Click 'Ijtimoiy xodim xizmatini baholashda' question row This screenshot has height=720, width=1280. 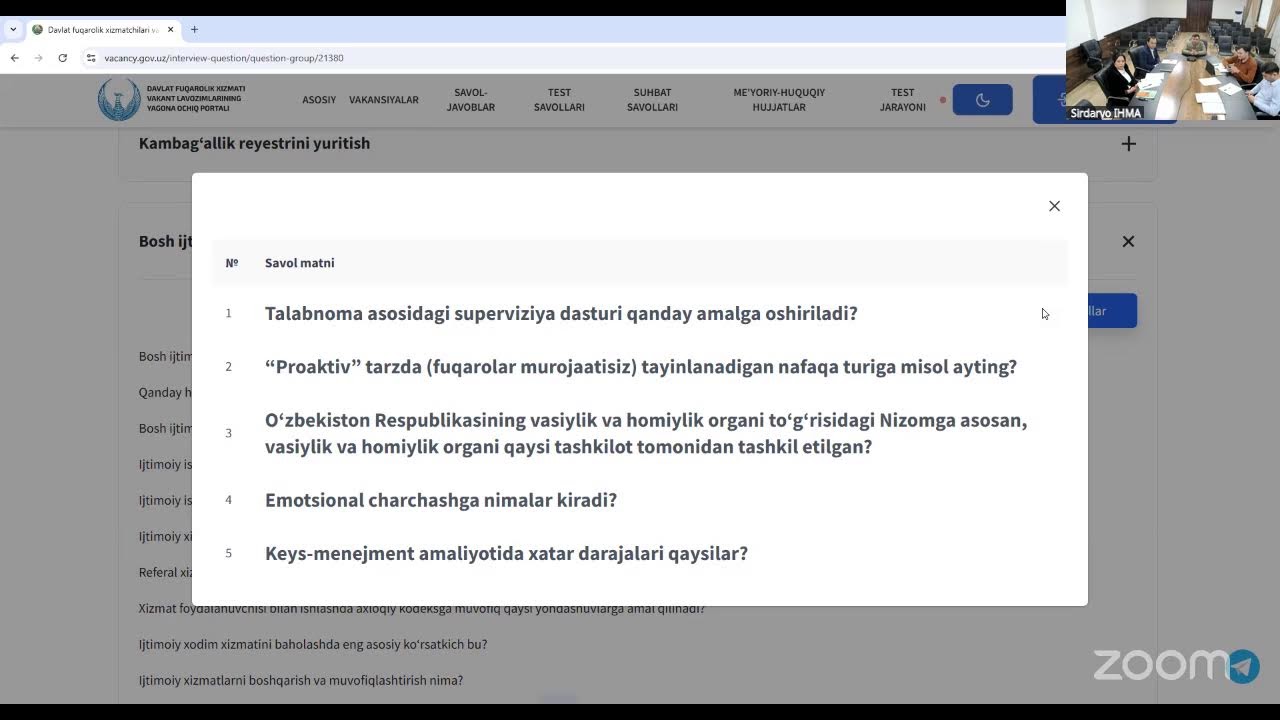coord(313,644)
